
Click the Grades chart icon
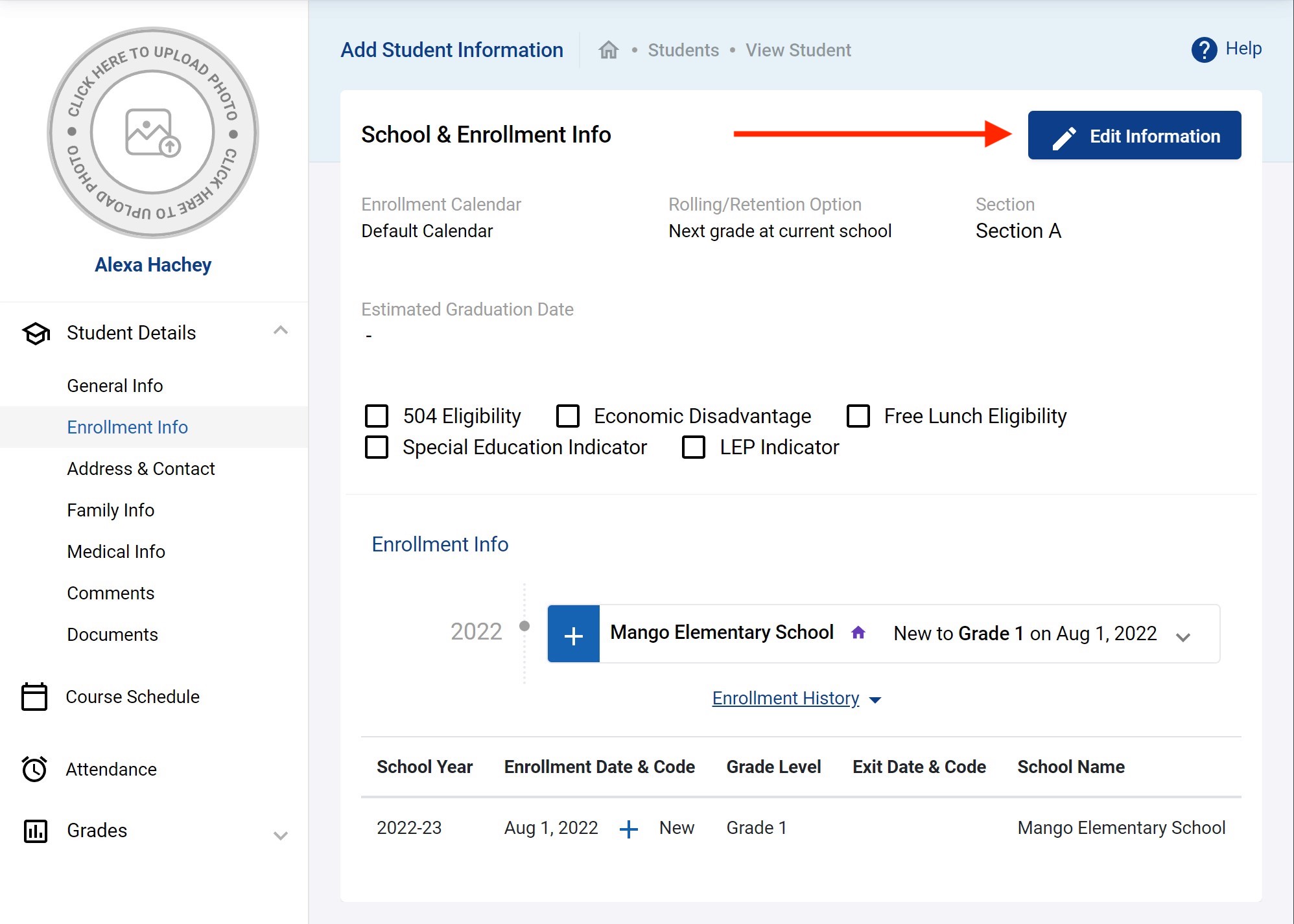(x=36, y=831)
